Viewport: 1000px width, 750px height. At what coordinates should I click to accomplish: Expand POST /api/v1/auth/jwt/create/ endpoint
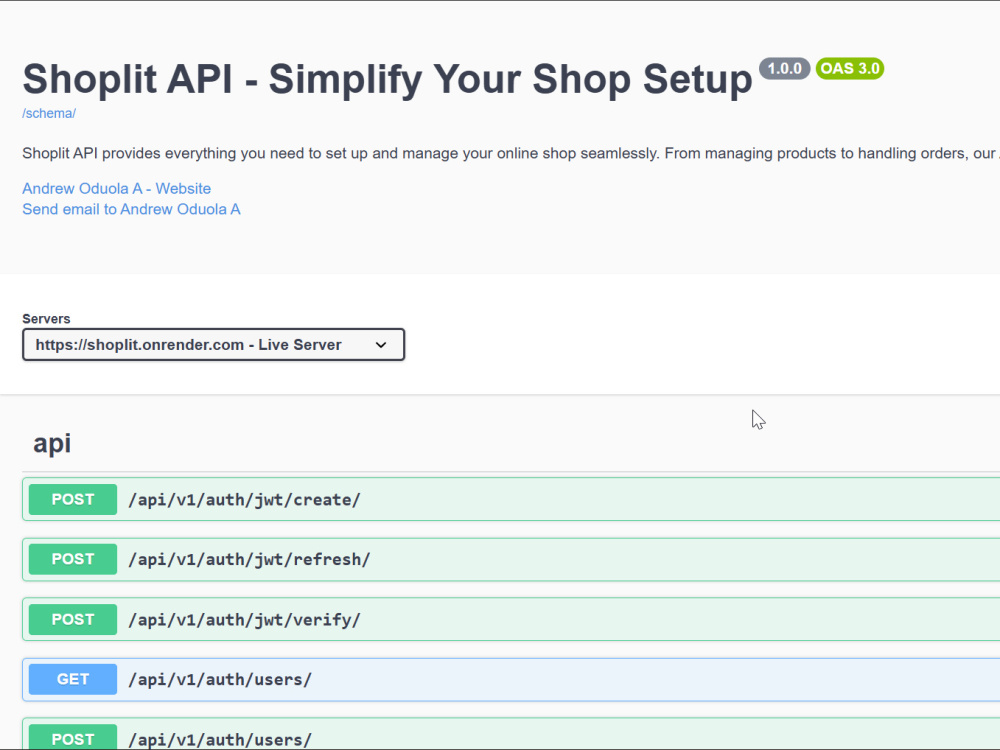coord(511,499)
